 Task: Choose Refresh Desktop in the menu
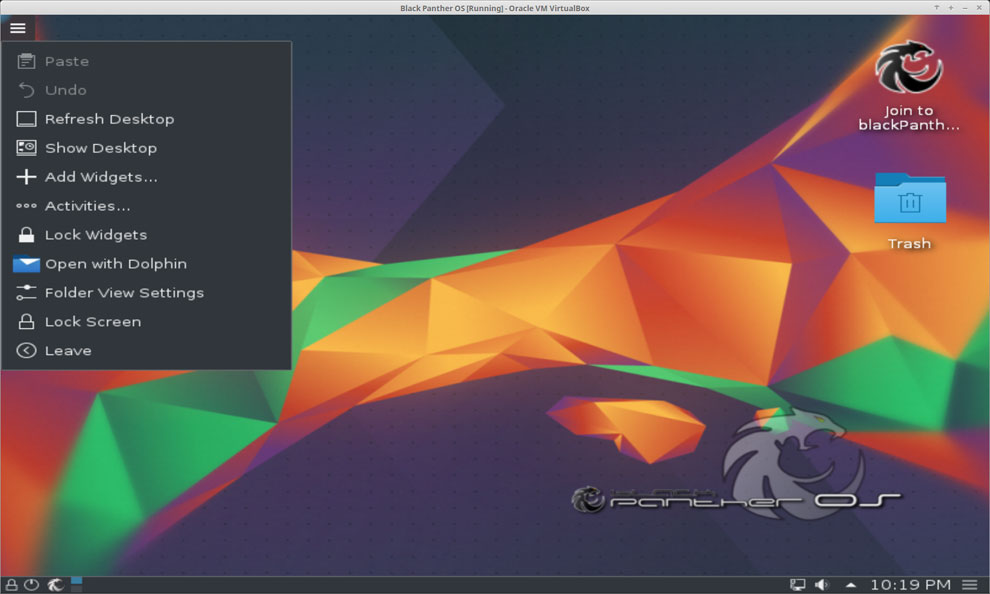click(x=146, y=119)
